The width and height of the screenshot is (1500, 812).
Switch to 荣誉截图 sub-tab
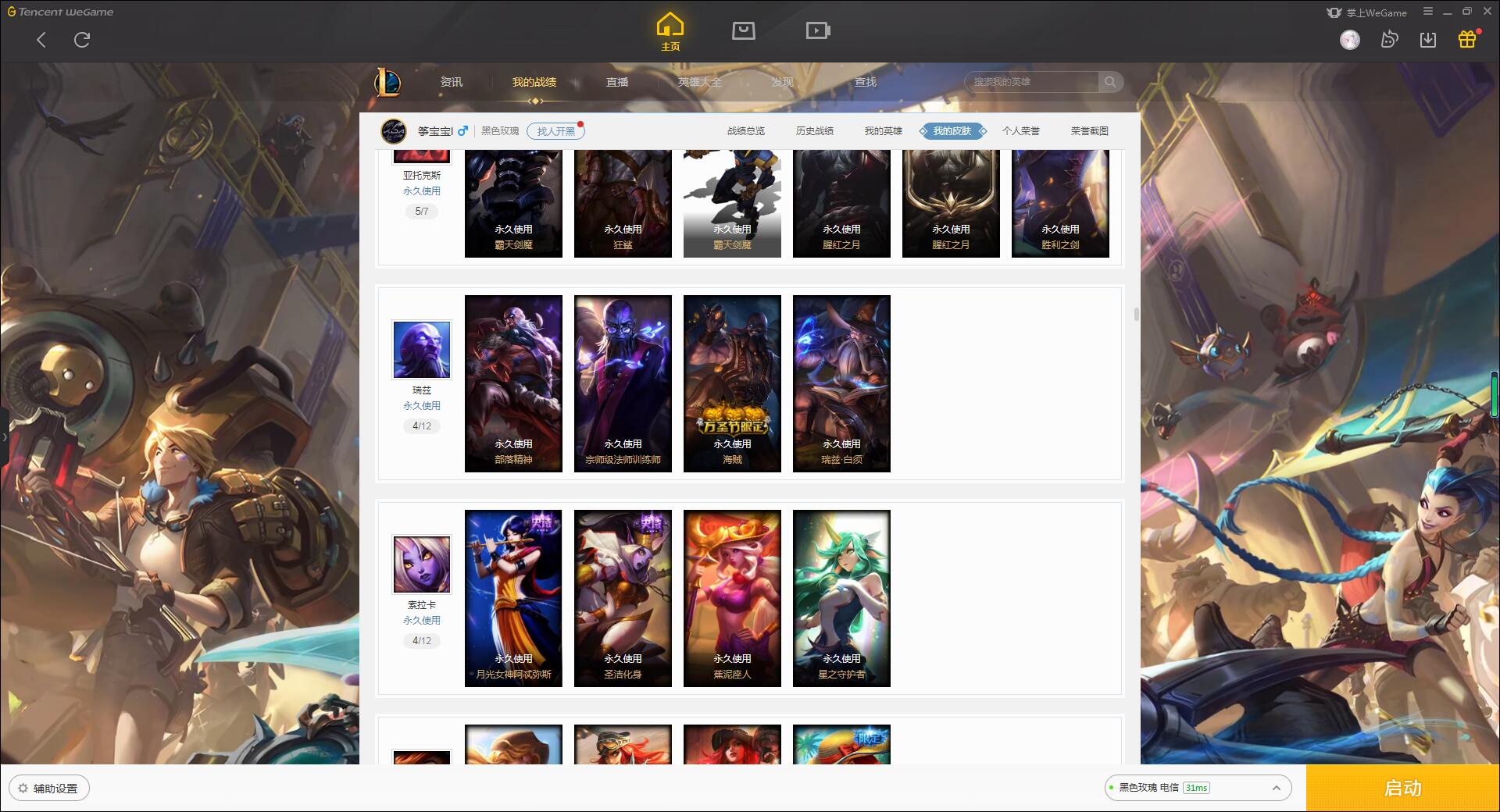1090,131
